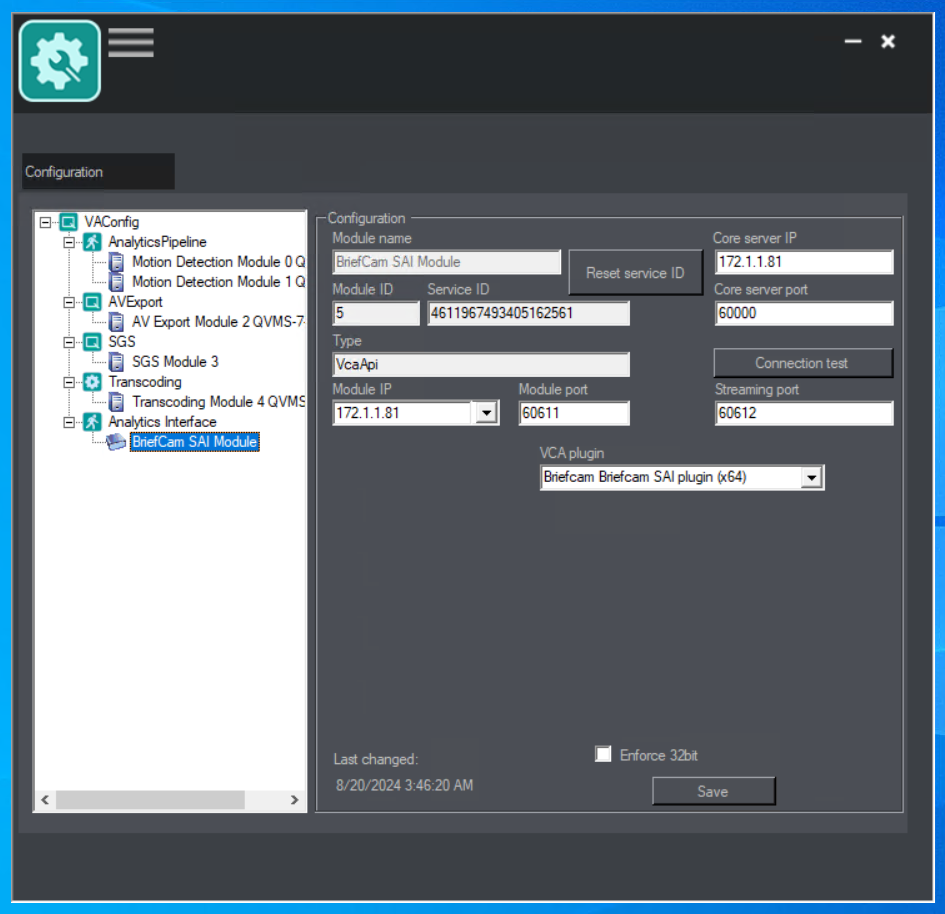The image size is (945, 914).
Task: Click the Reset service ID button
Action: (635, 273)
